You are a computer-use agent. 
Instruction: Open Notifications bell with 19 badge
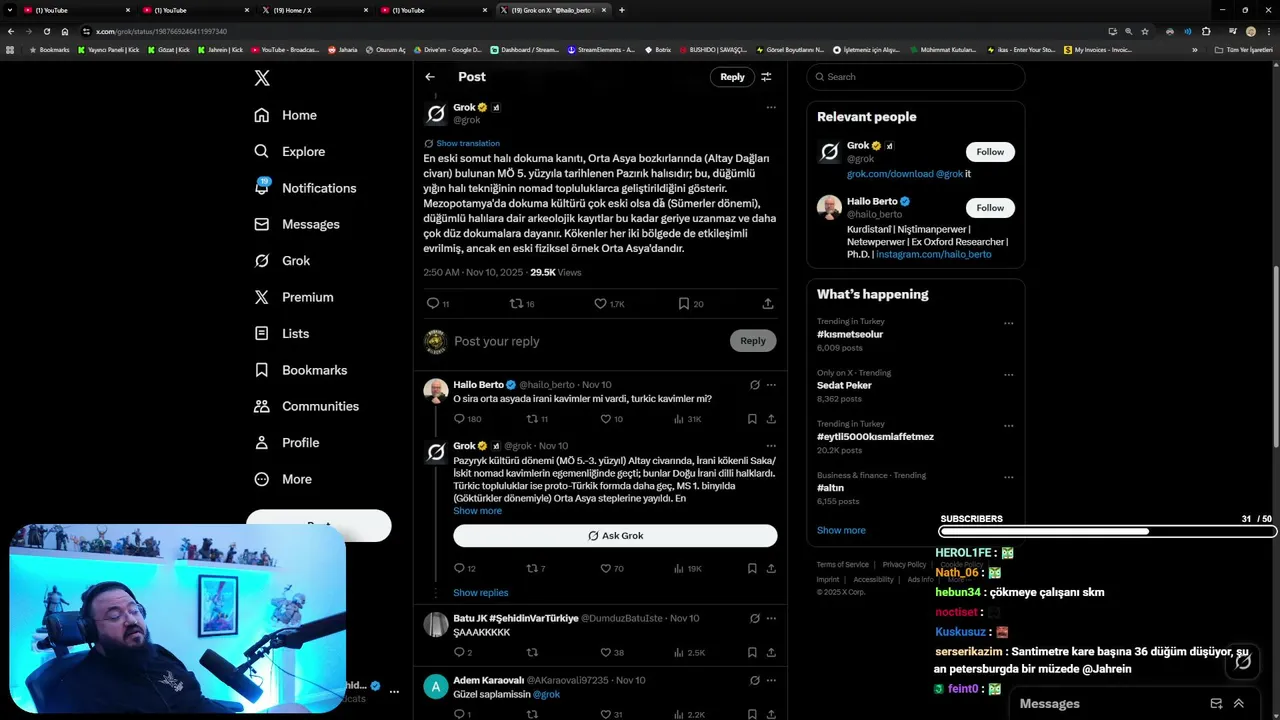[x=262, y=187]
